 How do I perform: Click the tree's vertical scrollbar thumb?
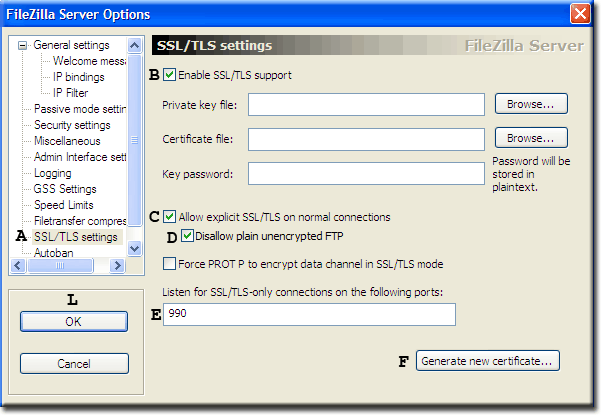(x=134, y=140)
